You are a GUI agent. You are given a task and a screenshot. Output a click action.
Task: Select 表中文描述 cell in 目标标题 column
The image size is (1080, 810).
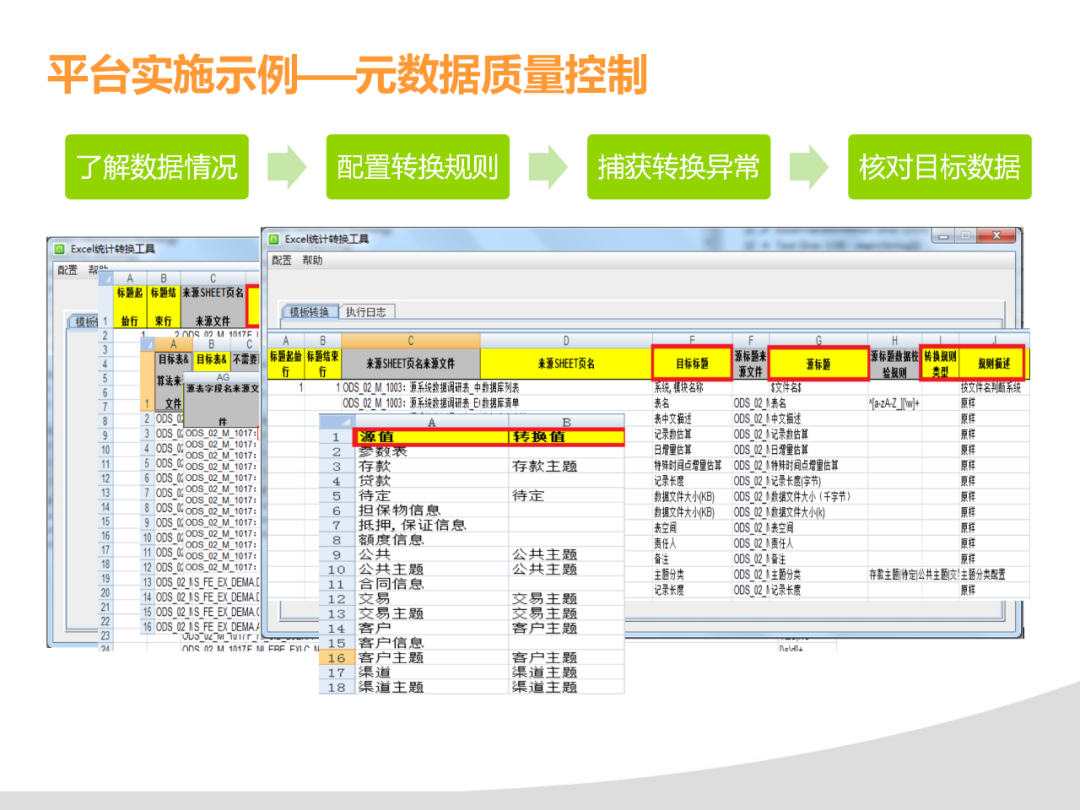click(692, 419)
